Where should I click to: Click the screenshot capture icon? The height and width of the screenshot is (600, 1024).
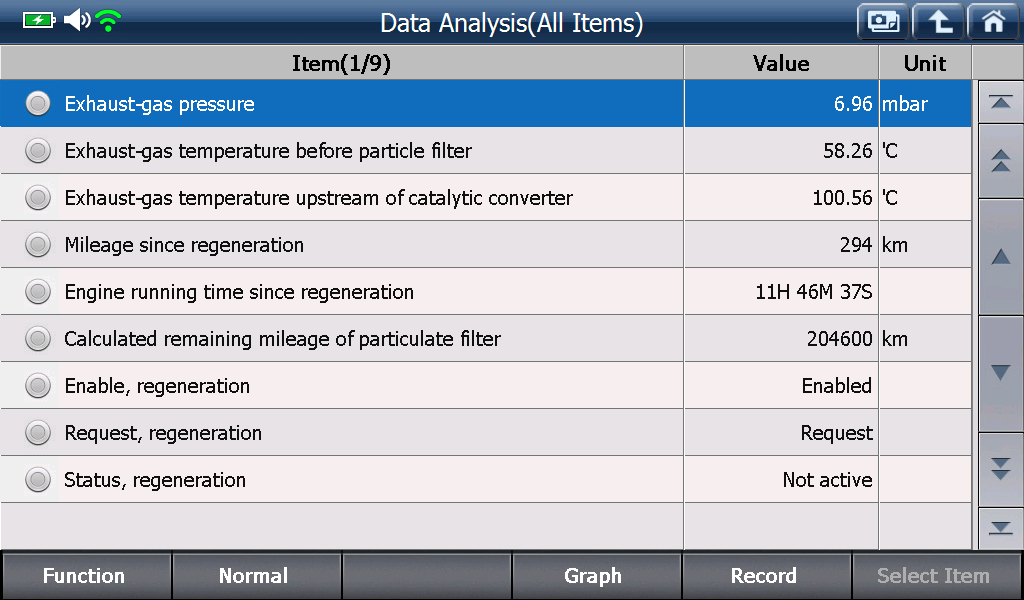[883, 22]
